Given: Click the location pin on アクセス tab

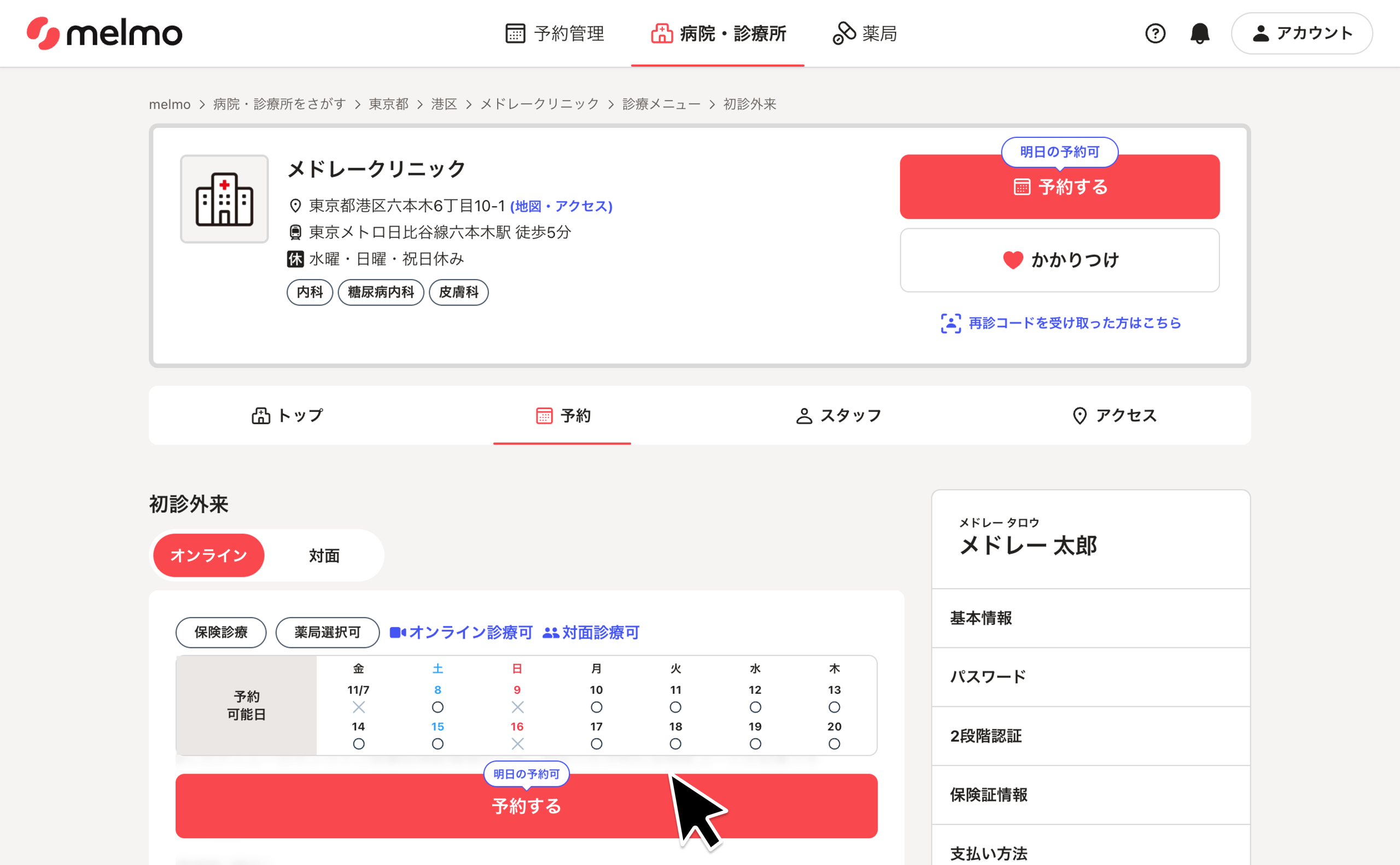Looking at the screenshot, I should [1080, 416].
